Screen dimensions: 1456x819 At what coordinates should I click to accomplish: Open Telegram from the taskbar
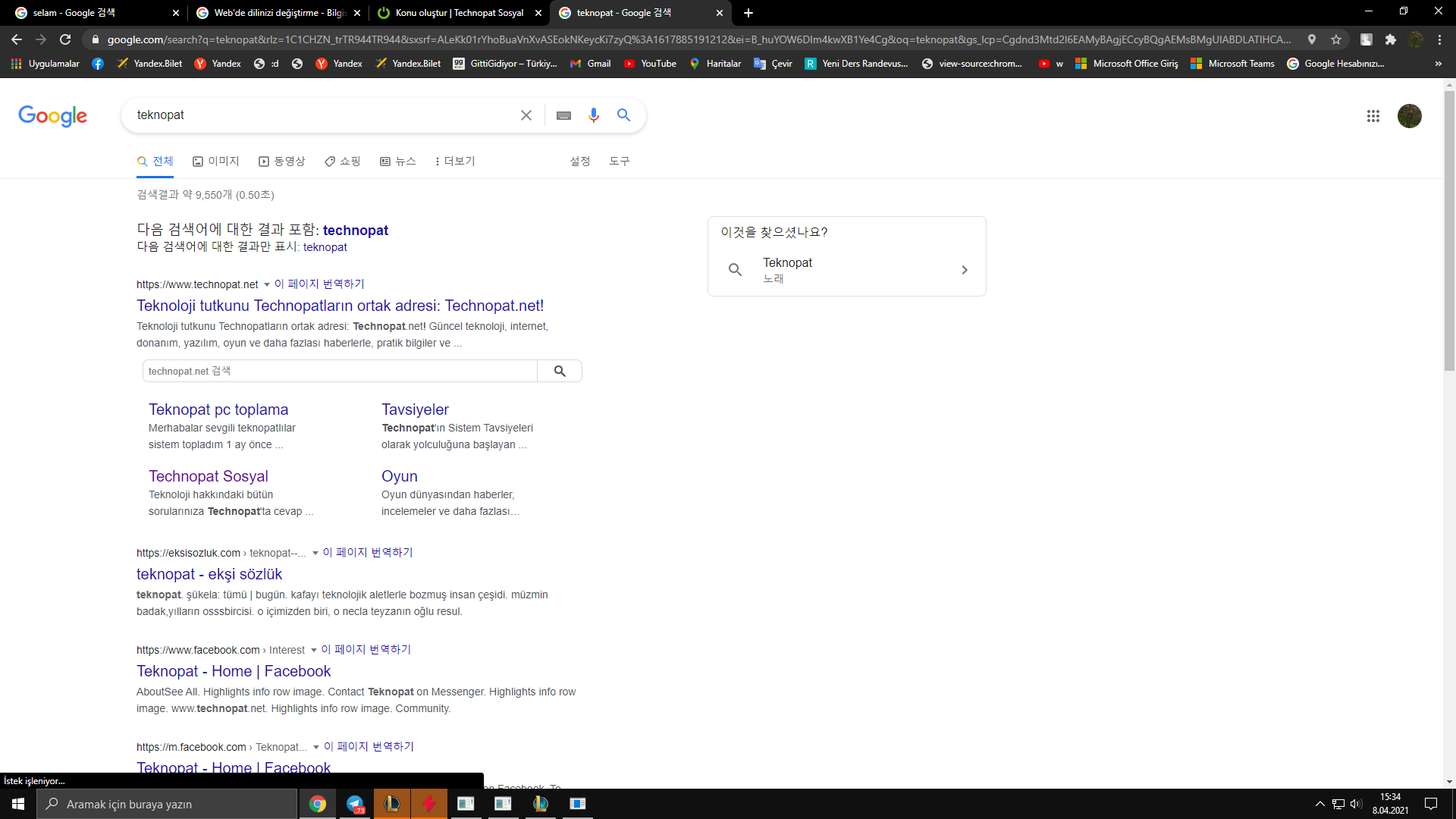355,804
